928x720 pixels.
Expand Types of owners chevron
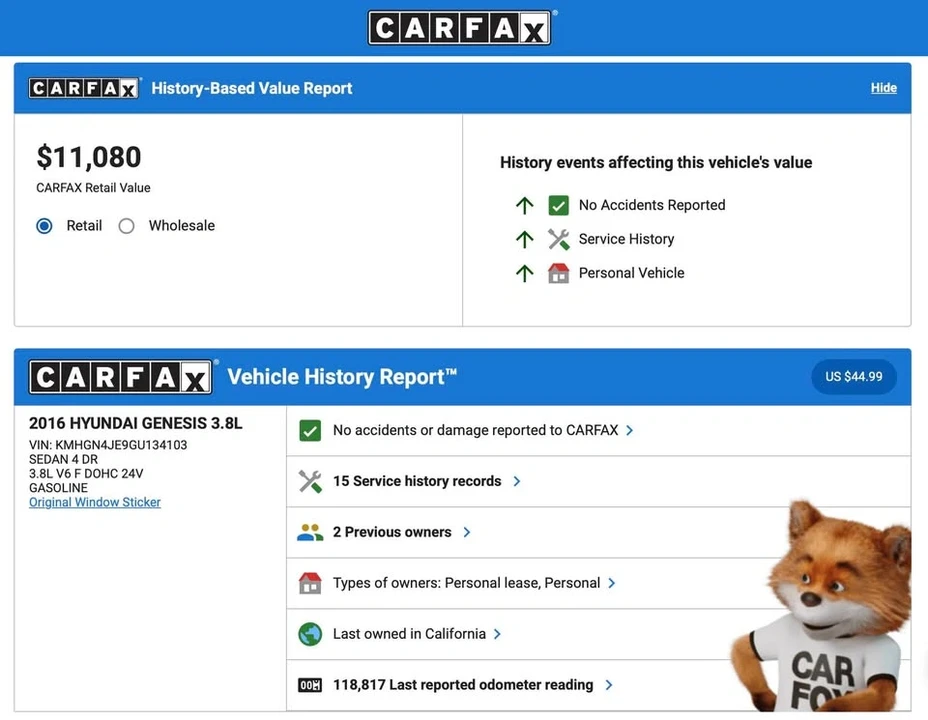(x=611, y=583)
